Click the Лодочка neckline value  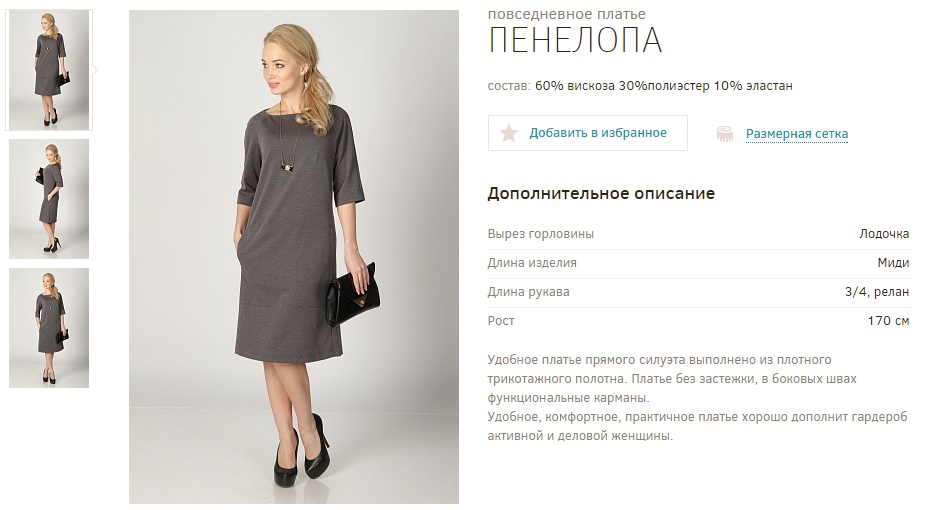pyautogui.click(x=884, y=234)
